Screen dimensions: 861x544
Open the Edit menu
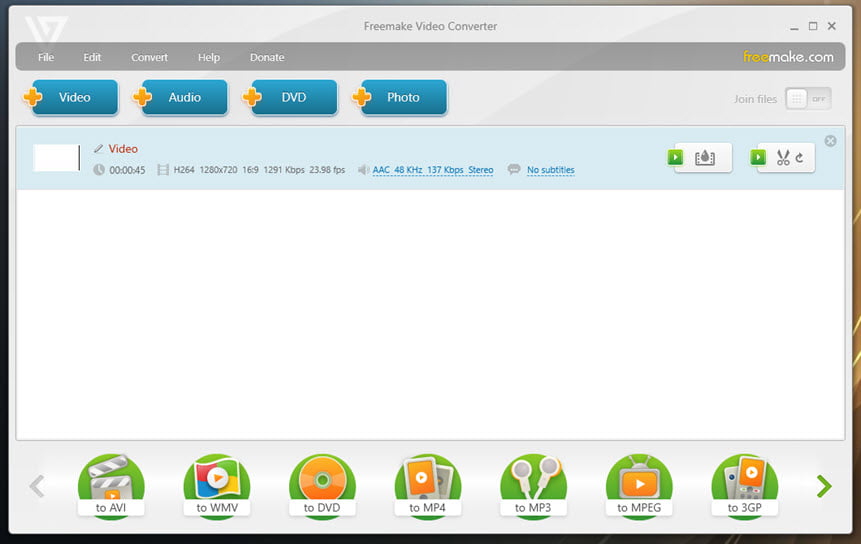click(92, 57)
